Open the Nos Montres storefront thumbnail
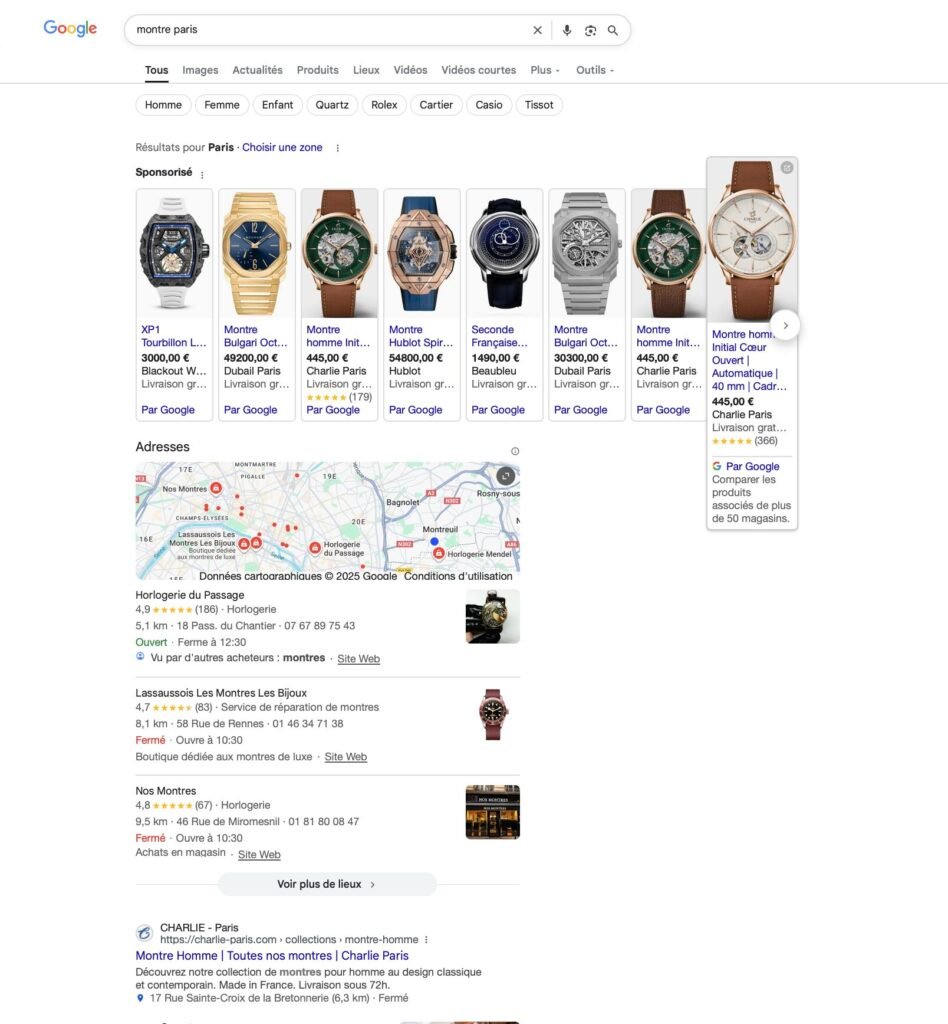This screenshot has width=948, height=1024. [493, 812]
